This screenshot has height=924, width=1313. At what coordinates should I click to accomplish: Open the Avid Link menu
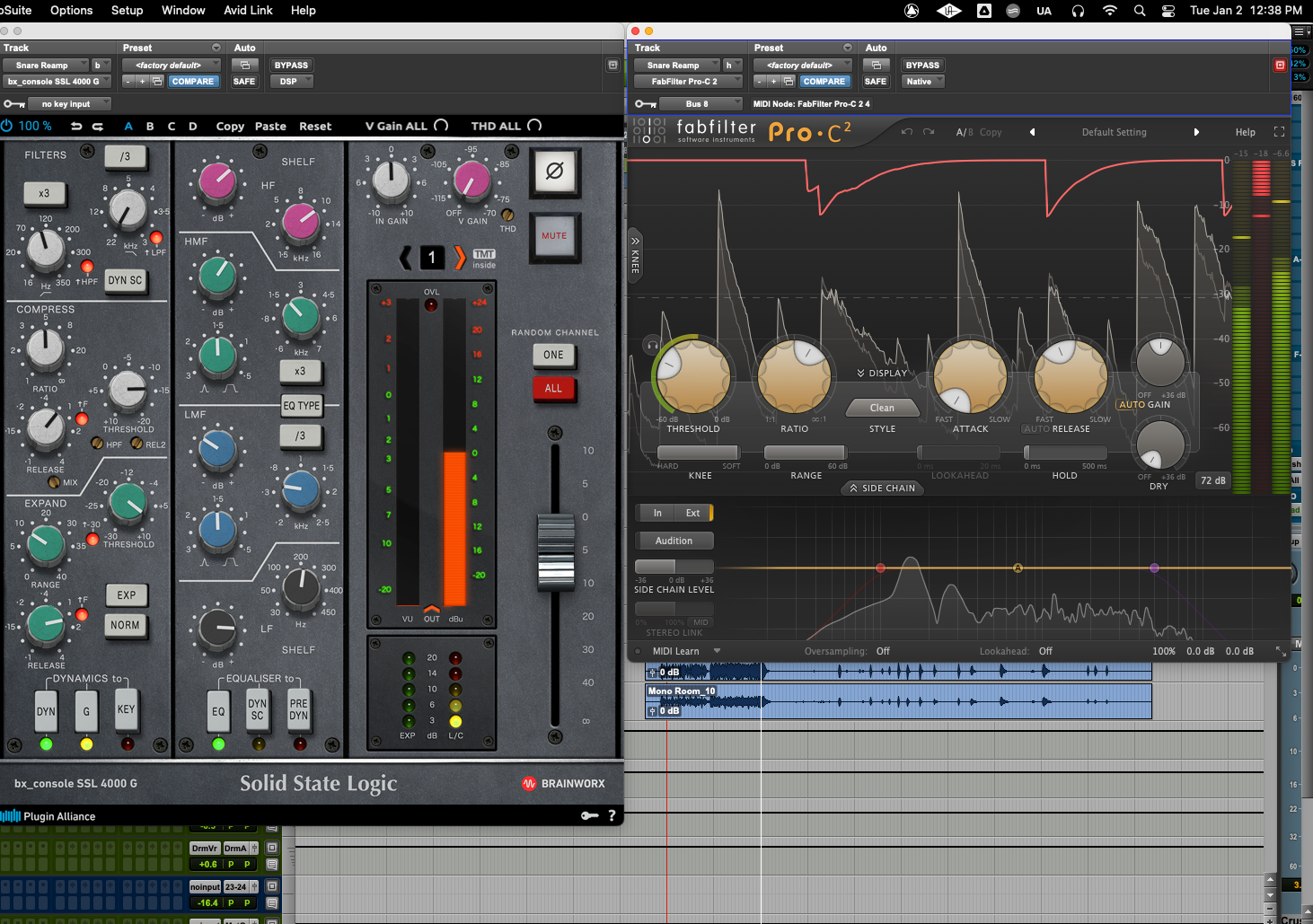pyautogui.click(x=248, y=11)
